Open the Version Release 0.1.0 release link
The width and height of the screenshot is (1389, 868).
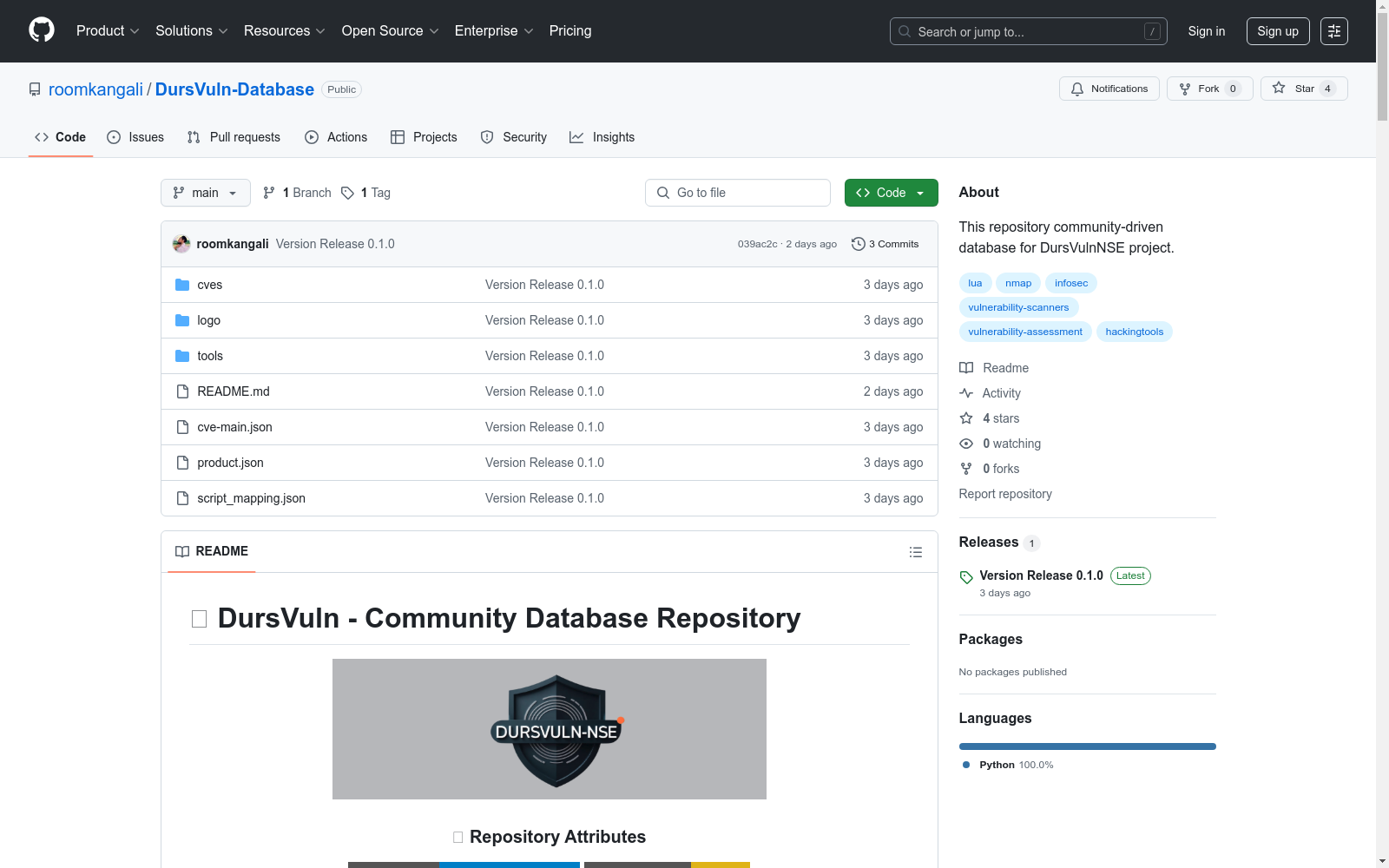[x=1041, y=575]
